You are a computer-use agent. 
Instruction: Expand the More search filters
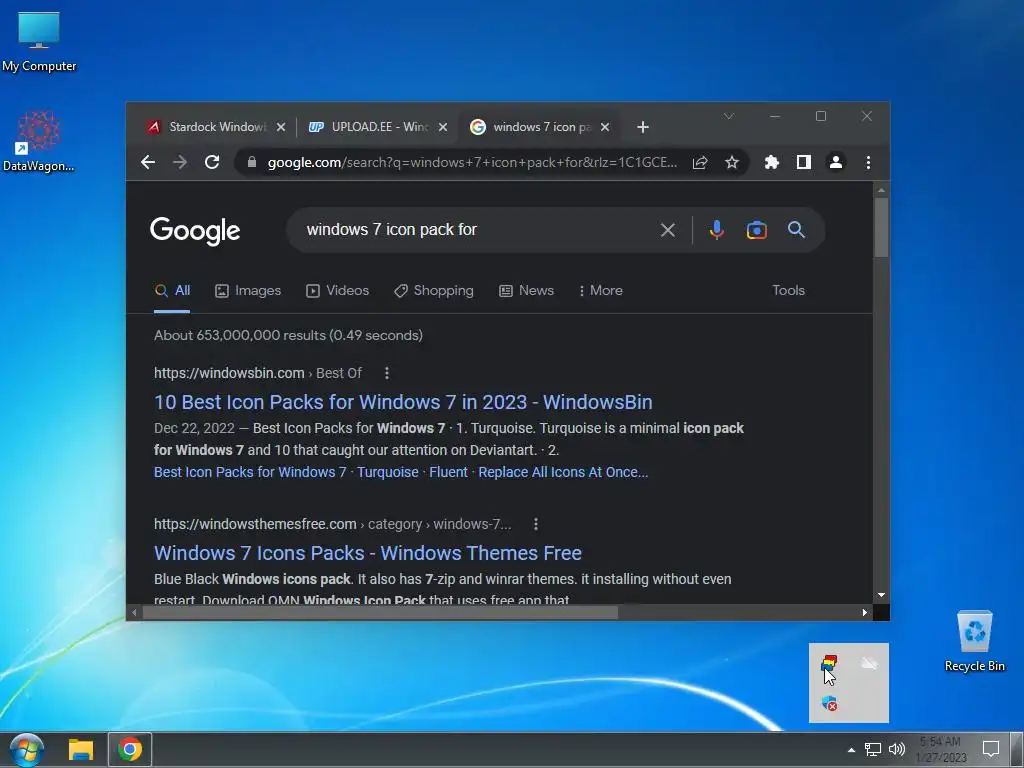(x=600, y=291)
